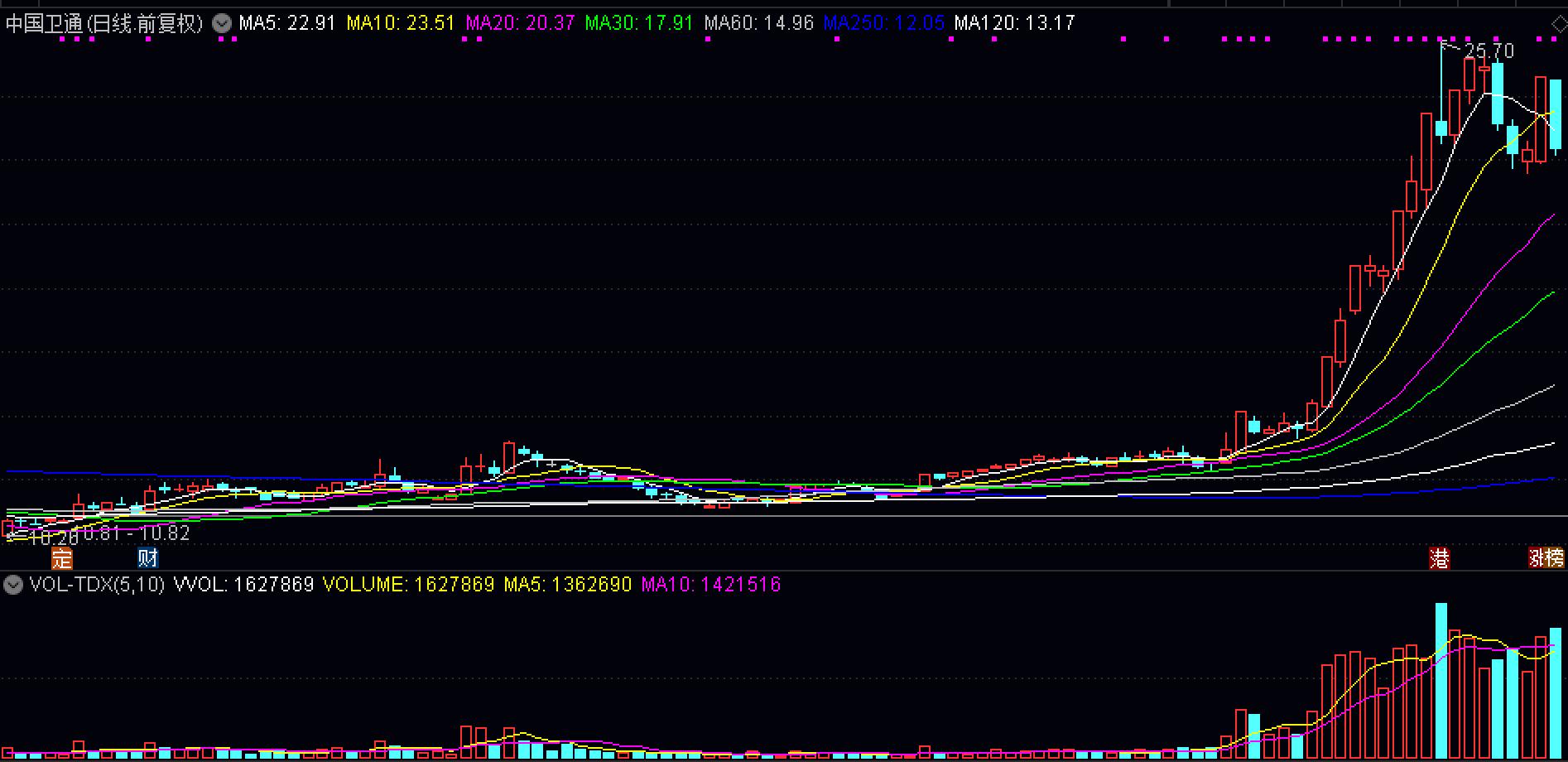Click the highest price label 25.70
1568x762 pixels.
[1490, 50]
